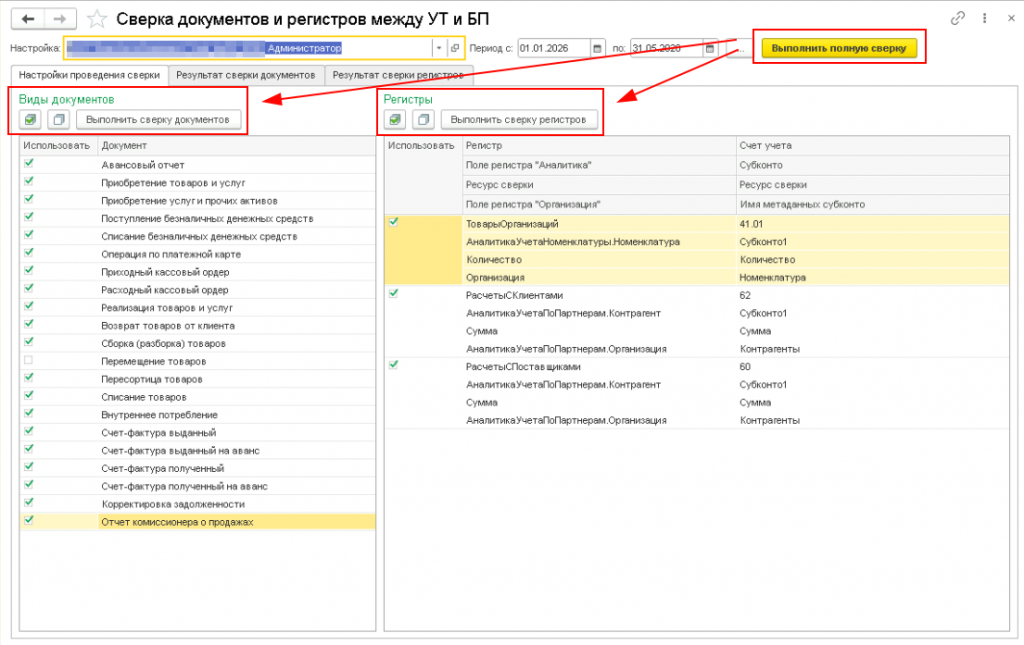Run Выполнить полную сверку
Image resolution: width=1024 pixels, height=645 pixels.
(839, 48)
